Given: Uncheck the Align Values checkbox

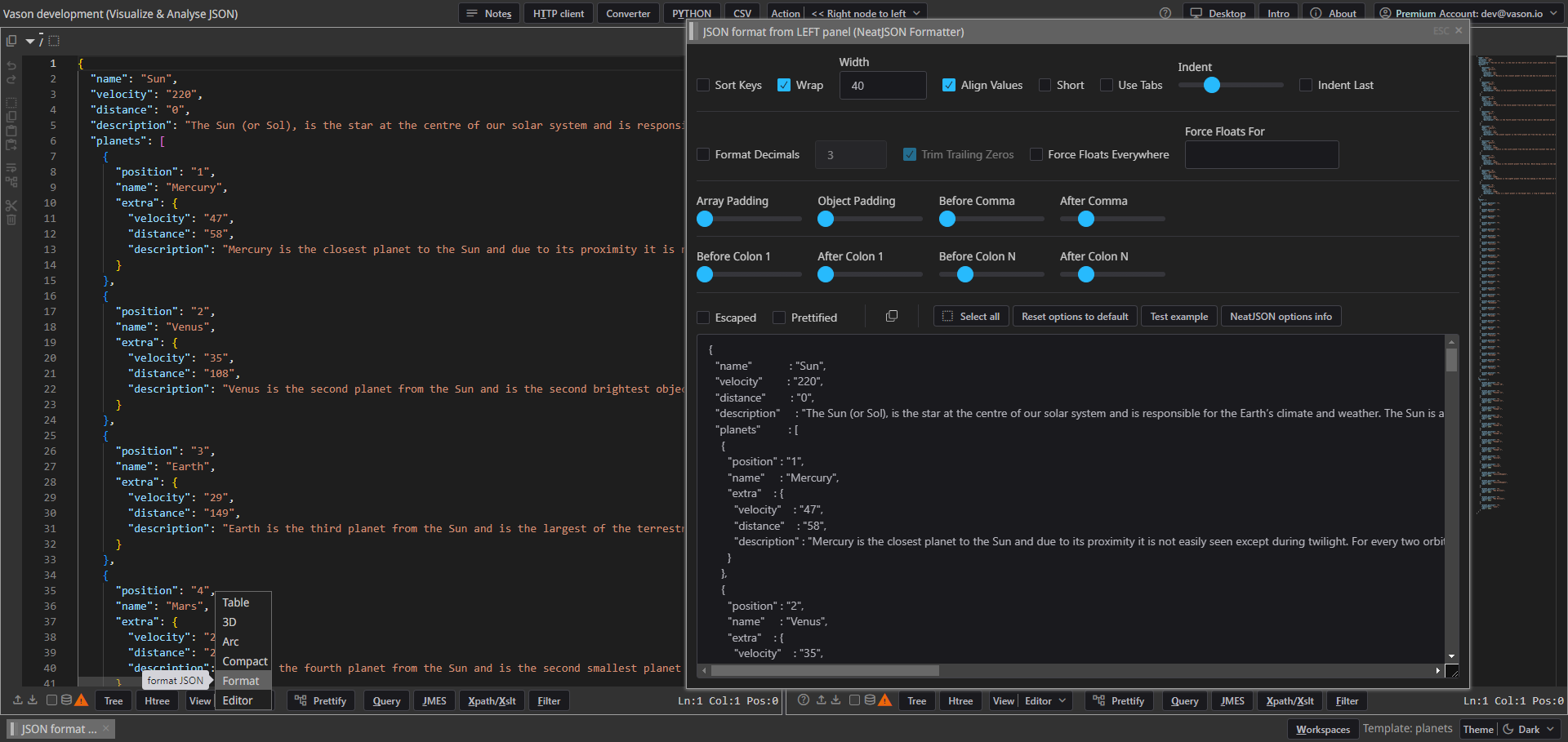Looking at the screenshot, I should click(x=949, y=86).
